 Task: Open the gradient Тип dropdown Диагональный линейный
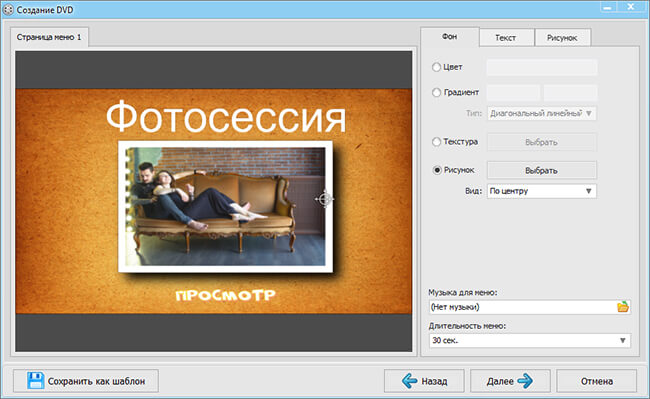coord(541,113)
